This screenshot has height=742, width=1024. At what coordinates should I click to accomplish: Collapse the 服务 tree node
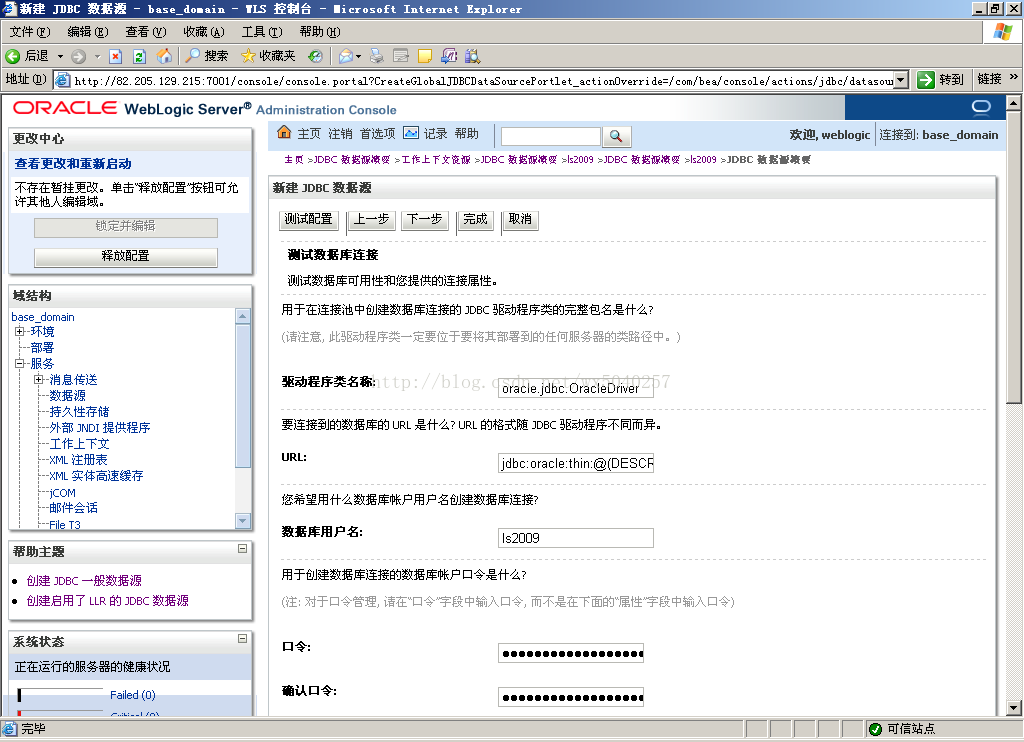pyautogui.click(x=20, y=364)
